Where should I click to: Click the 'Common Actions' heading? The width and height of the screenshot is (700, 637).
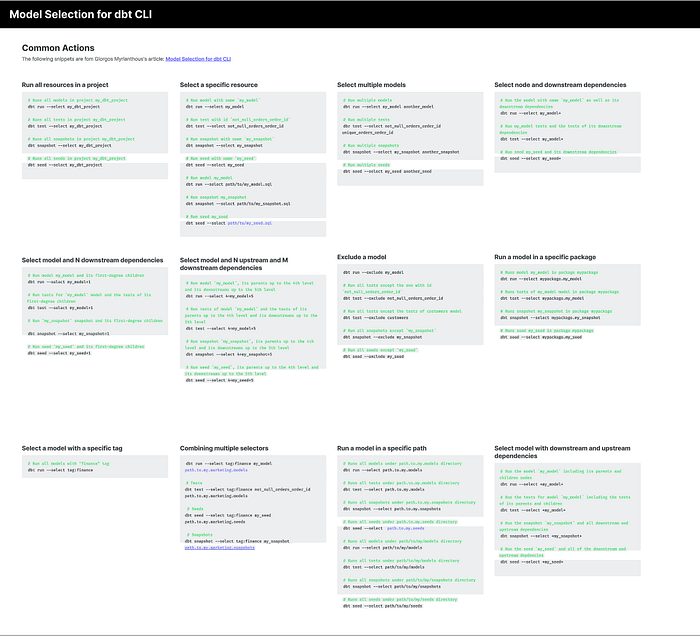(x=58, y=48)
